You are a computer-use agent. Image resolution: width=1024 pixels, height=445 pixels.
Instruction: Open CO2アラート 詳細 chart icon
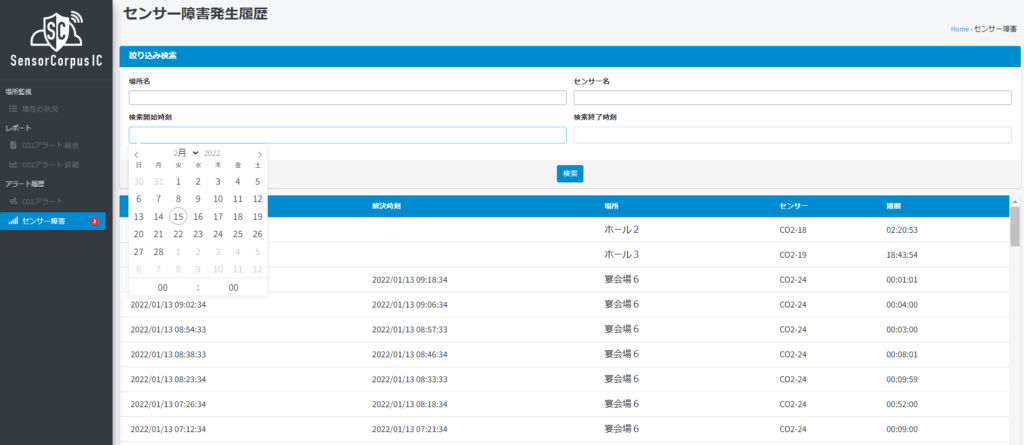click(13, 164)
